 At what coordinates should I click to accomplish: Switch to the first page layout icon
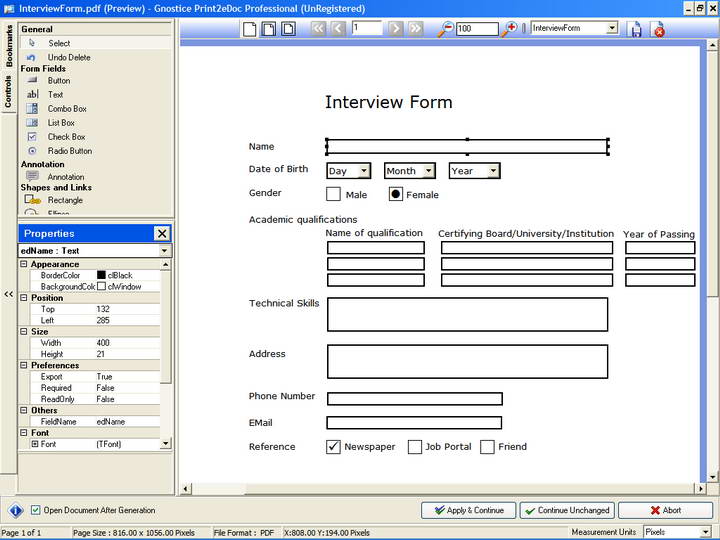[x=249, y=29]
